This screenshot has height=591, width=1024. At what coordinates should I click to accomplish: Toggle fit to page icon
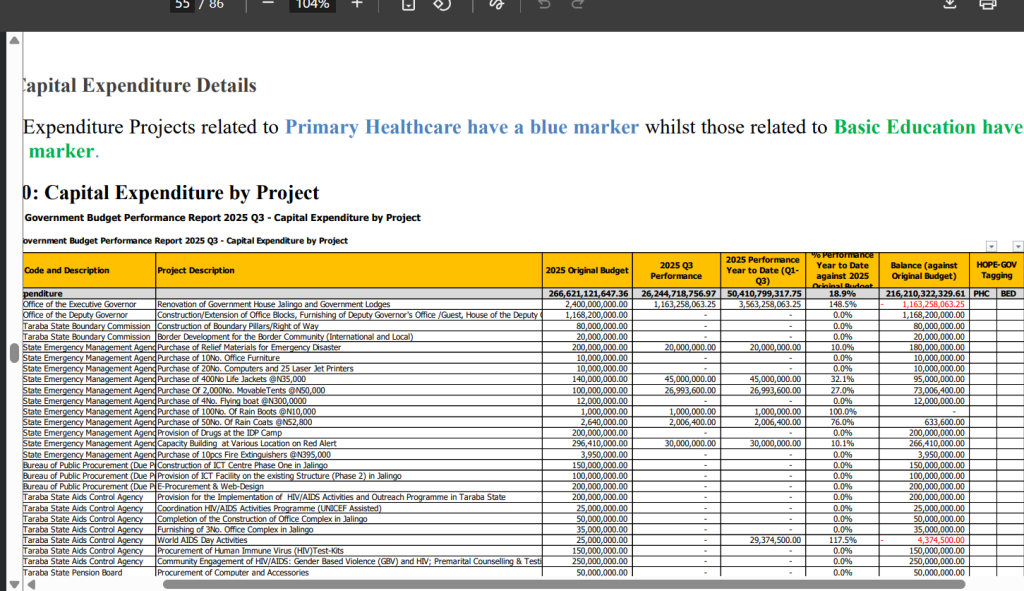[408, 4]
